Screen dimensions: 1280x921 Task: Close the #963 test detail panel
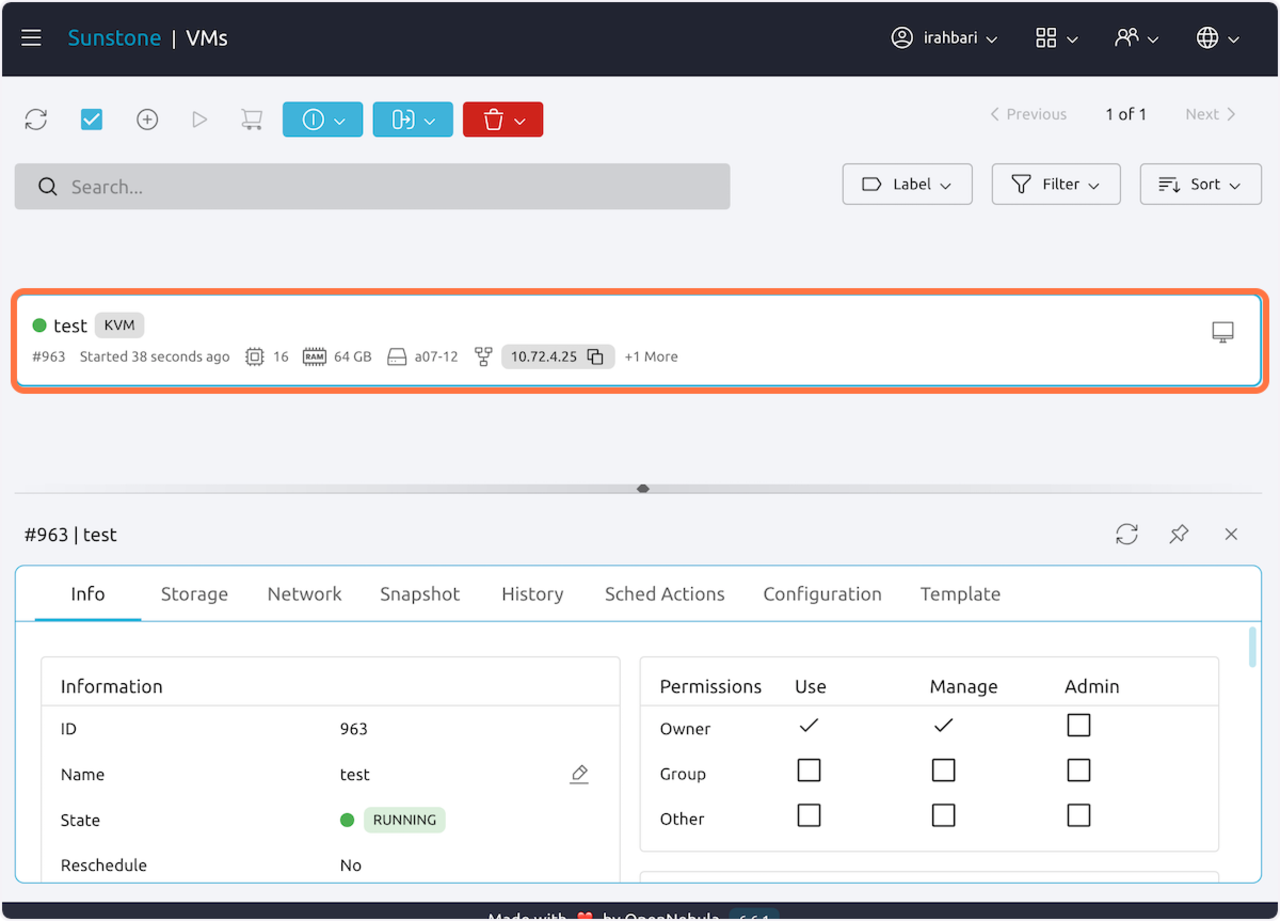(x=1231, y=535)
